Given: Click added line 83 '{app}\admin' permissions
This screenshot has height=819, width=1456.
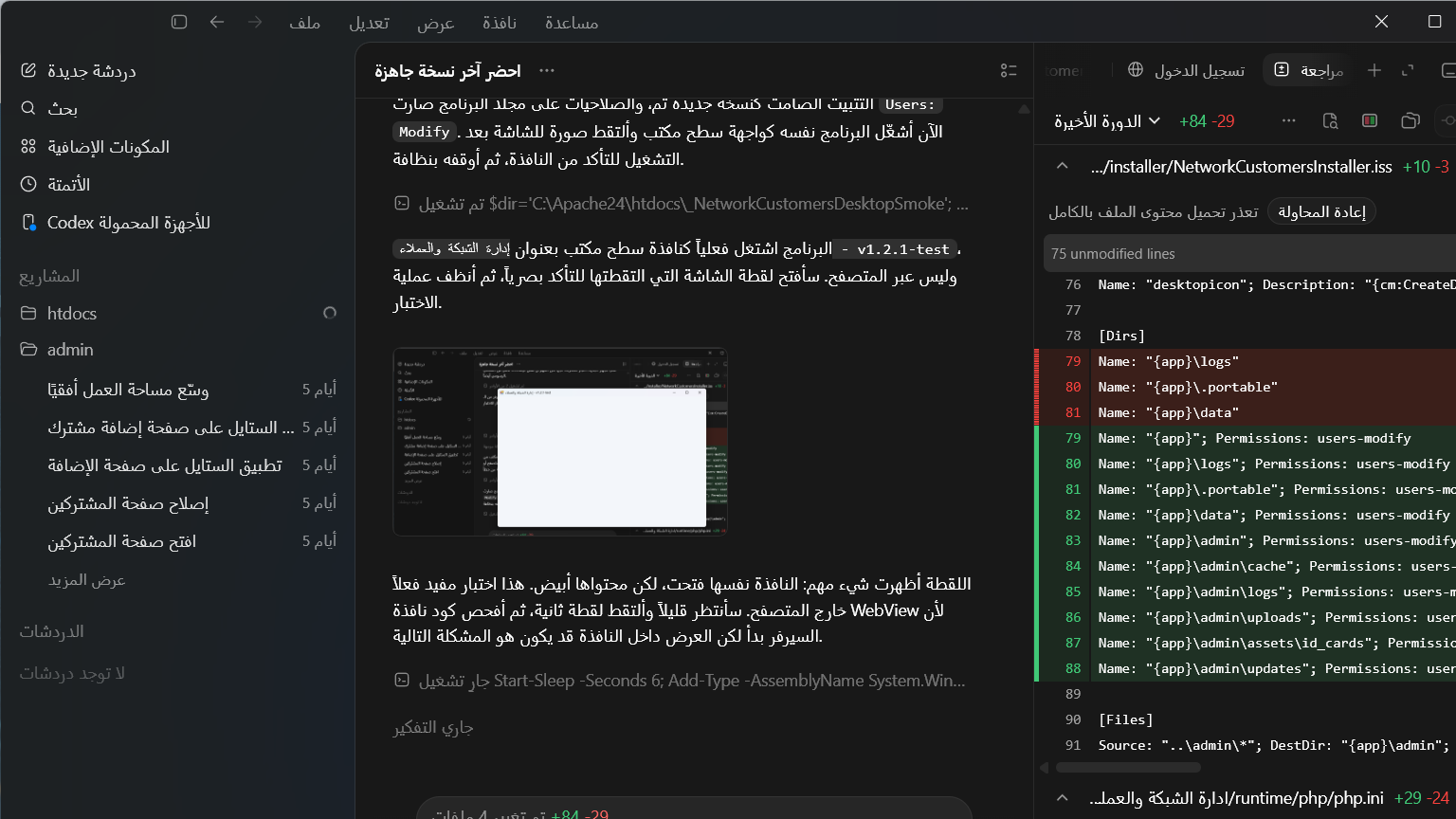Looking at the screenshot, I should tap(1246, 540).
